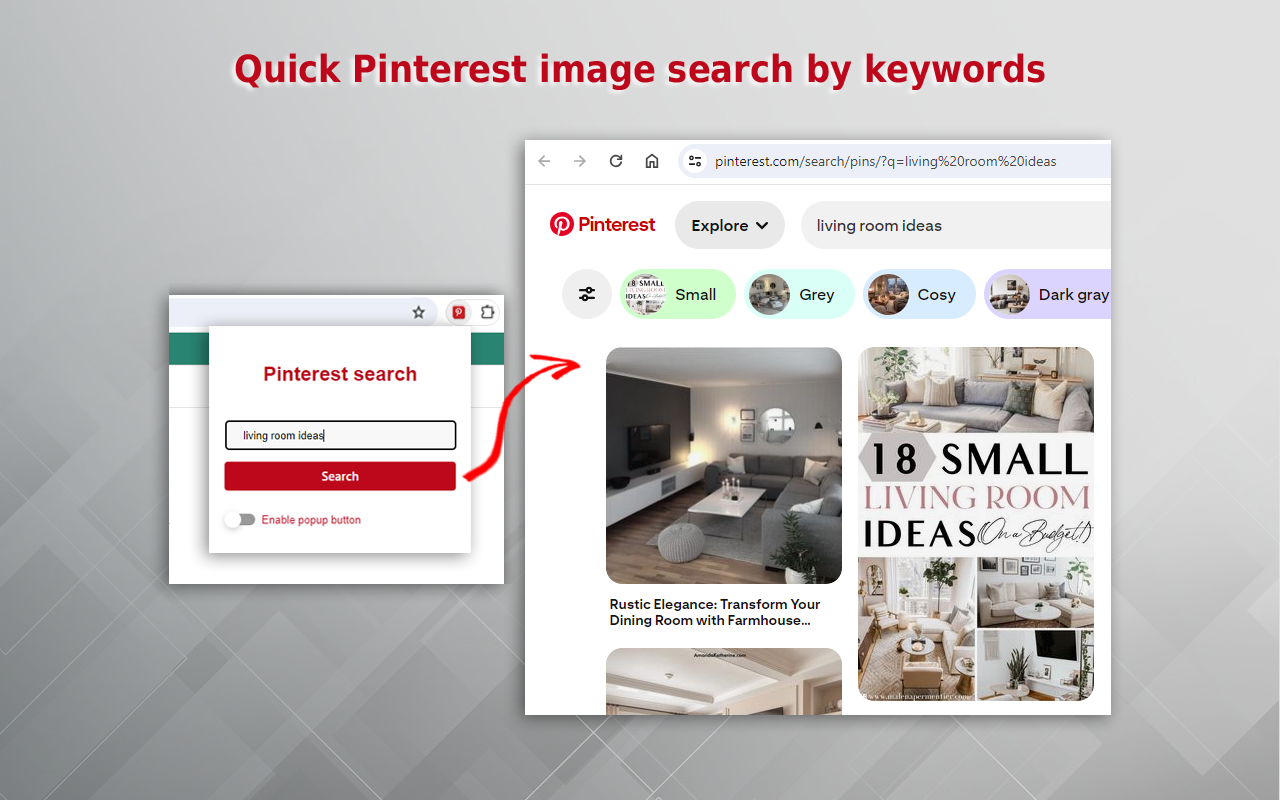Image resolution: width=1280 pixels, height=800 pixels.
Task: Open the Pinterest extension icon in toolbar
Action: point(458,312)
